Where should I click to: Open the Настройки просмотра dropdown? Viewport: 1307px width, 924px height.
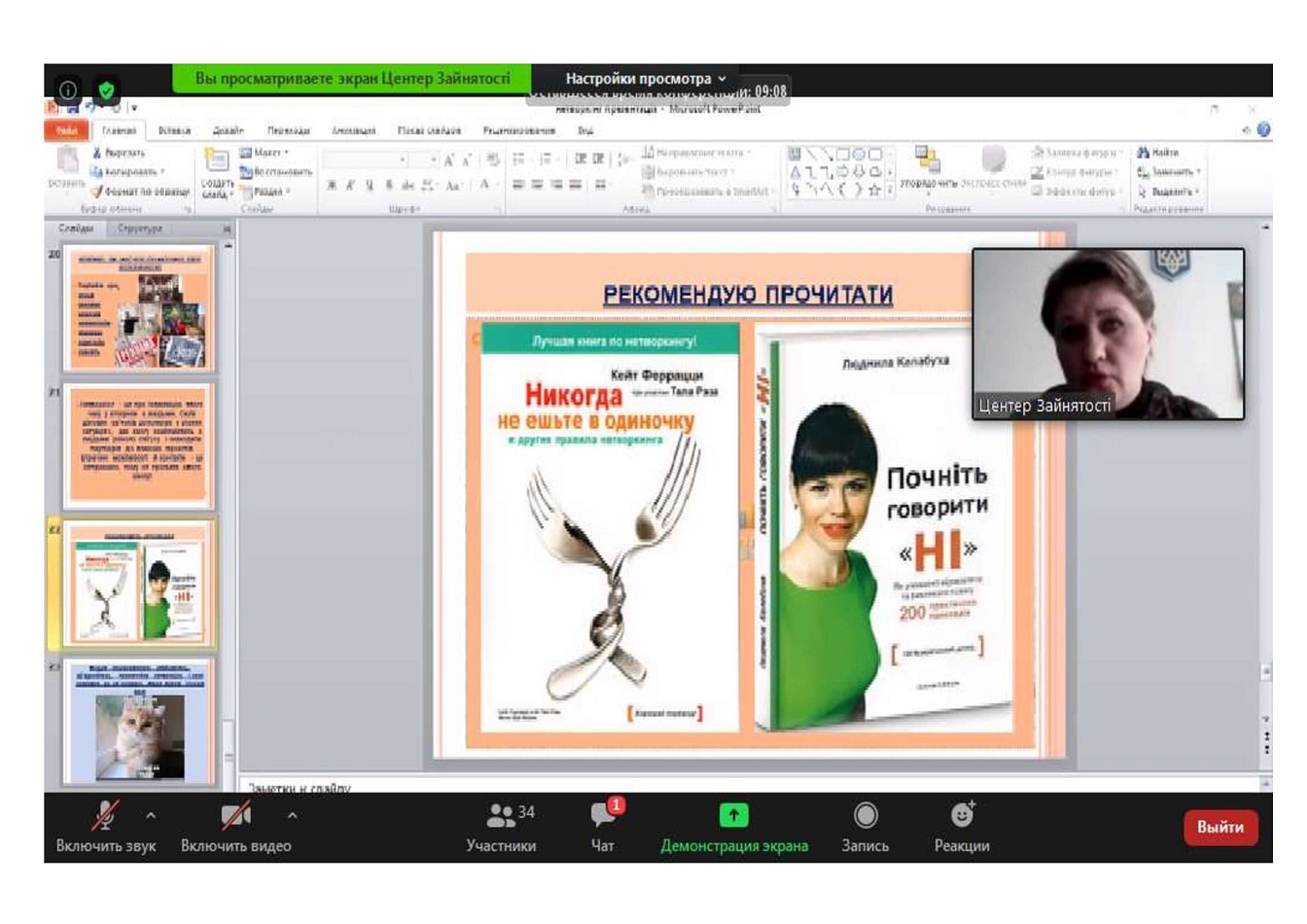pos(645,79)
